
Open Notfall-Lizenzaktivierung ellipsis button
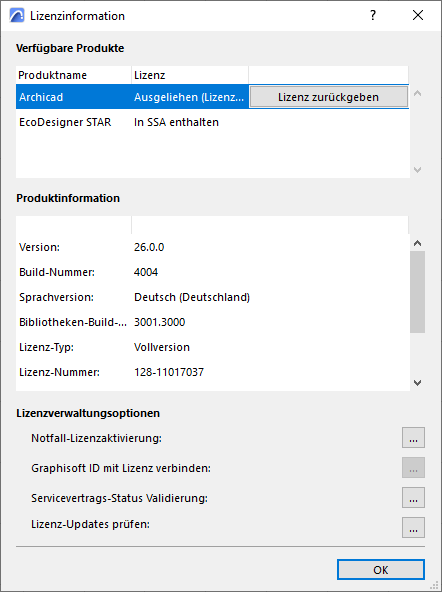(413, 438)
